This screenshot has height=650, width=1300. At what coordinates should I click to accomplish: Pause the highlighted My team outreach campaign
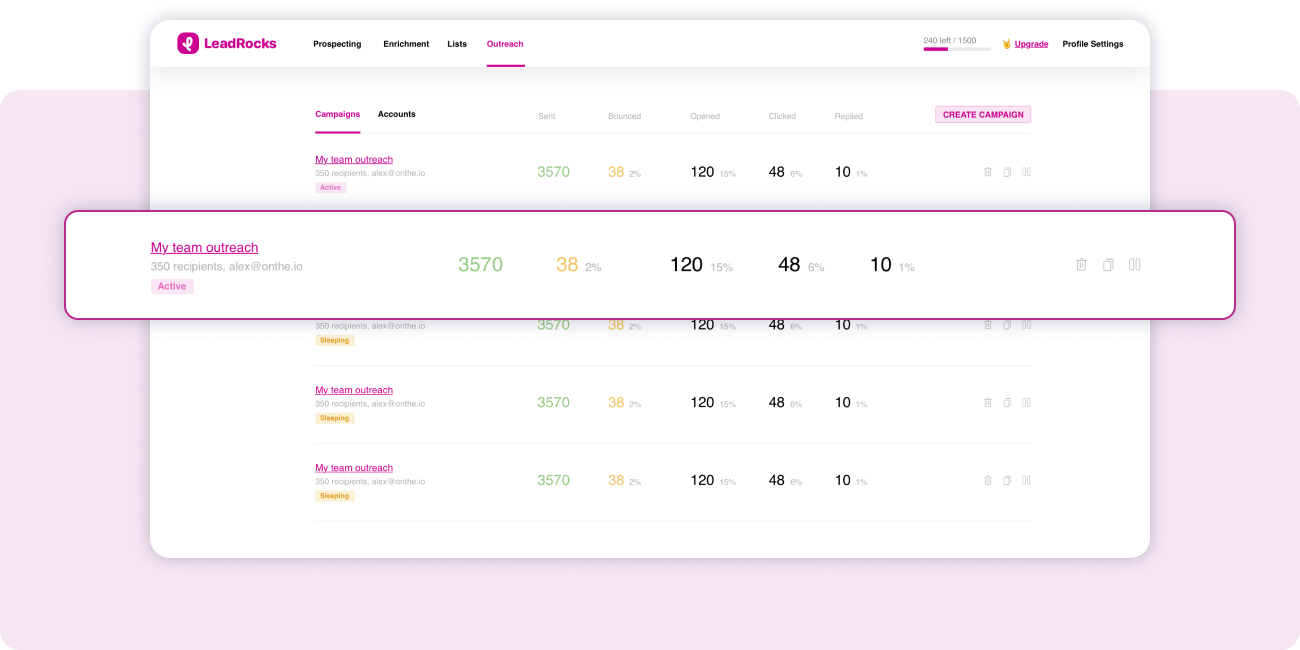tap(1135, 265)
